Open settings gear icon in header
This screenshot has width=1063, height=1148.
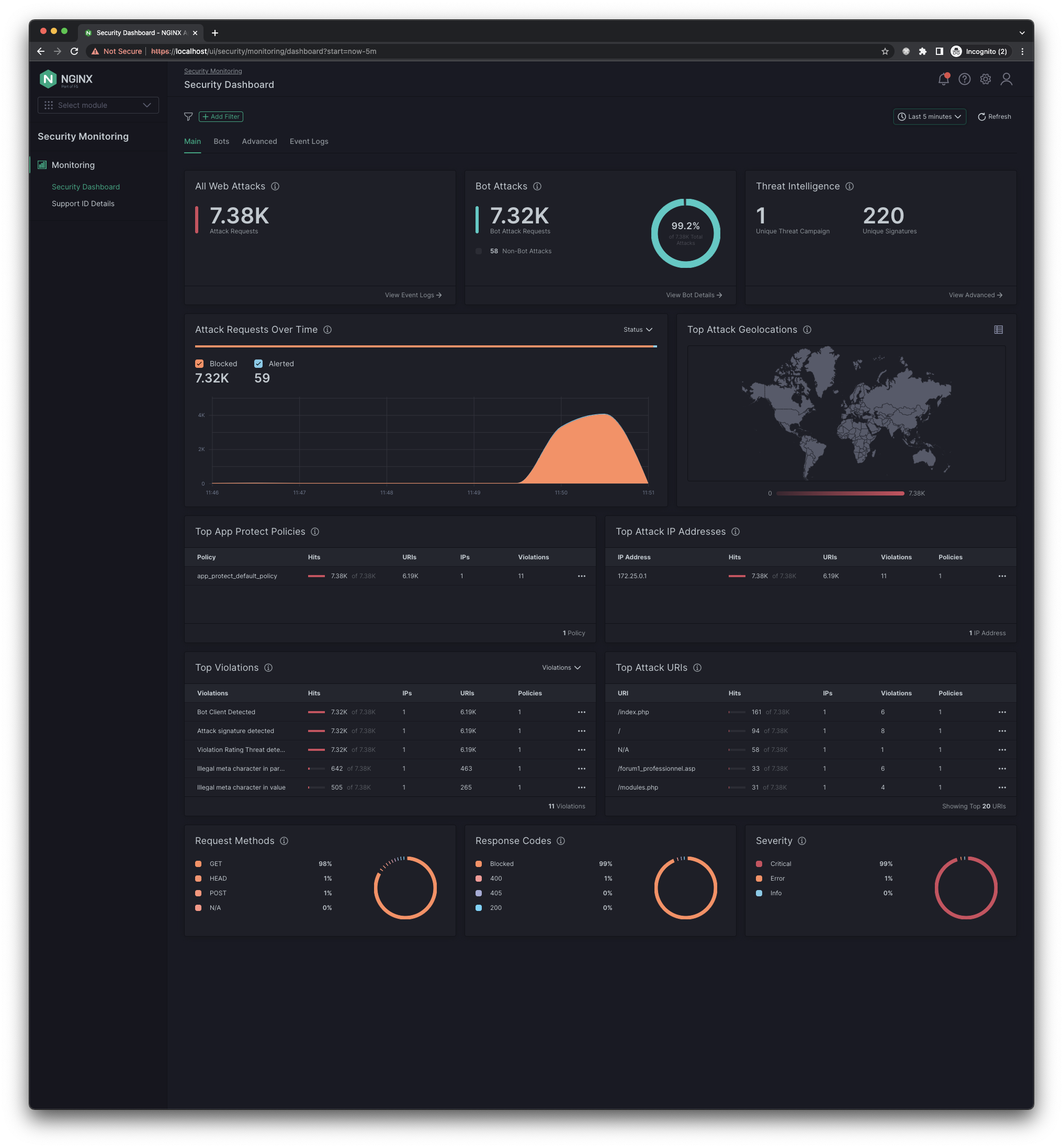[x=986, y=80]
